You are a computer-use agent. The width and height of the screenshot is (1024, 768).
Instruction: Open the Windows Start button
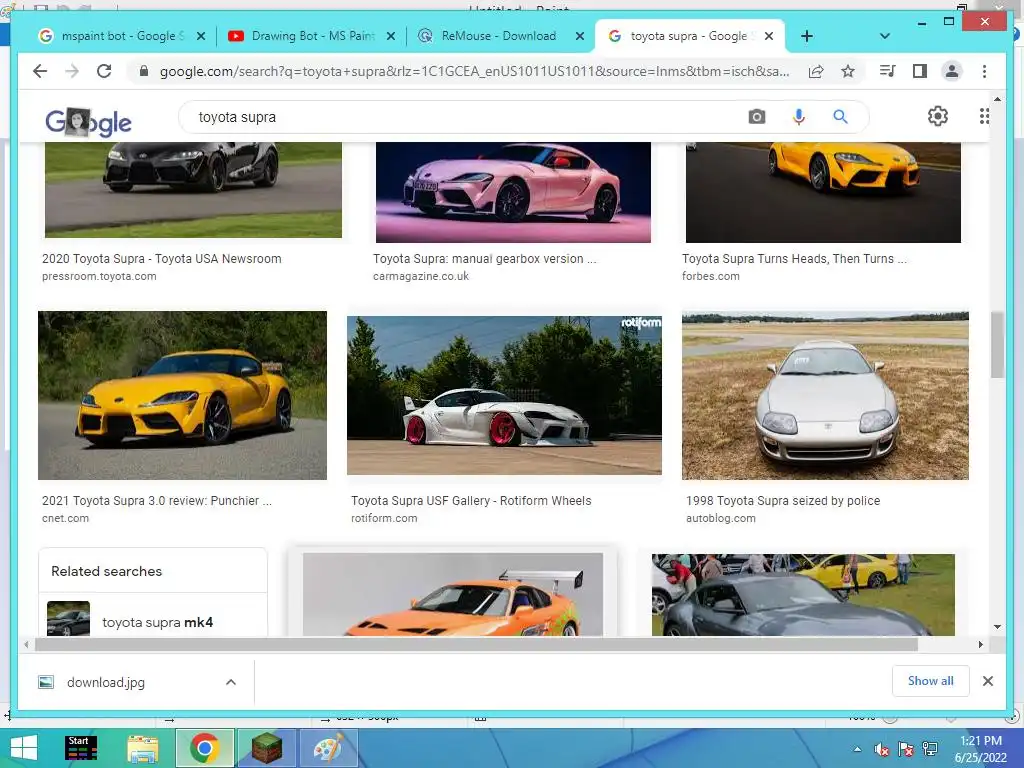point(24,748)
